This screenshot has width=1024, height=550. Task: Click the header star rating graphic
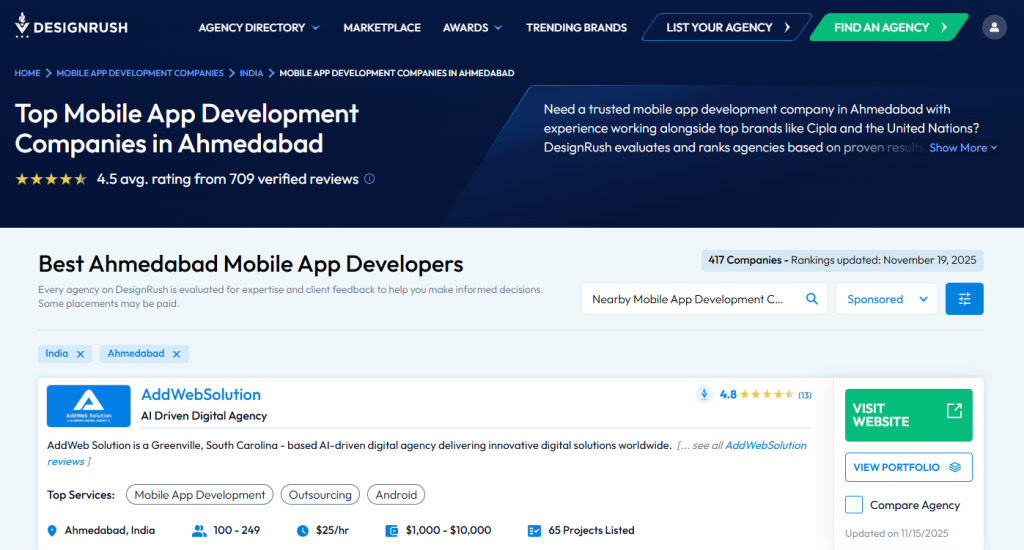tap(51, 179)
